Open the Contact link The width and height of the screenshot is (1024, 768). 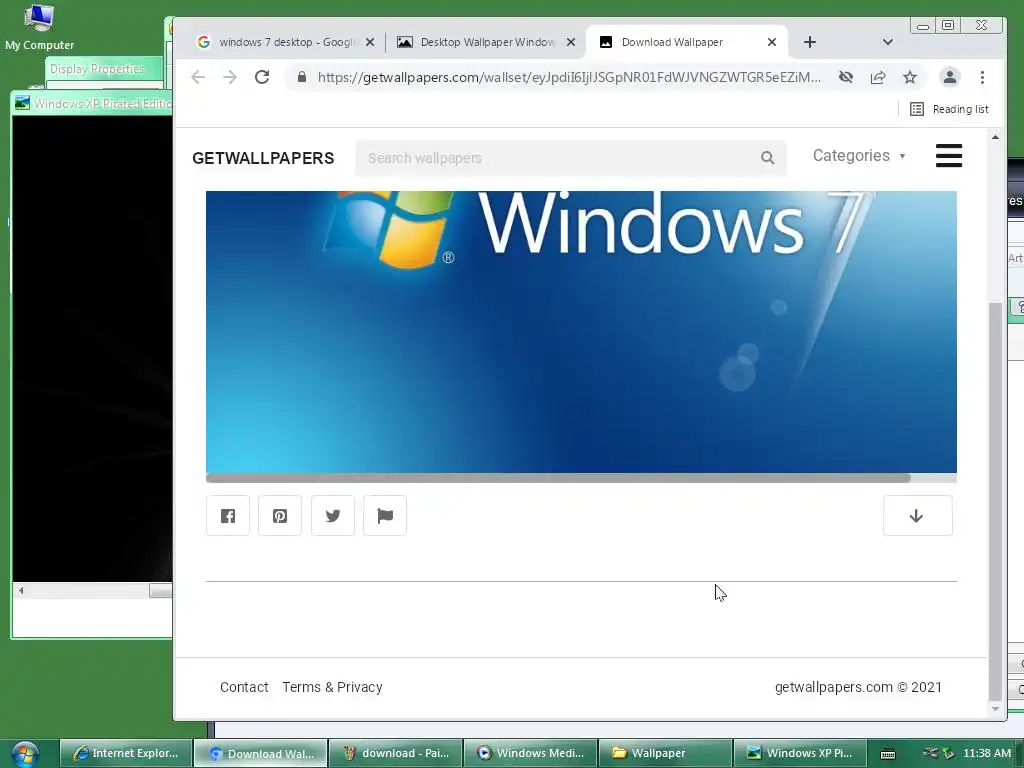(244, 687)
